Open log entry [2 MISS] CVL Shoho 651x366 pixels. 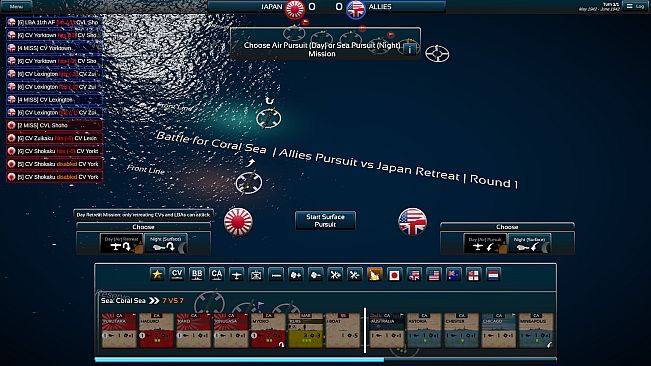pos(54,125)
